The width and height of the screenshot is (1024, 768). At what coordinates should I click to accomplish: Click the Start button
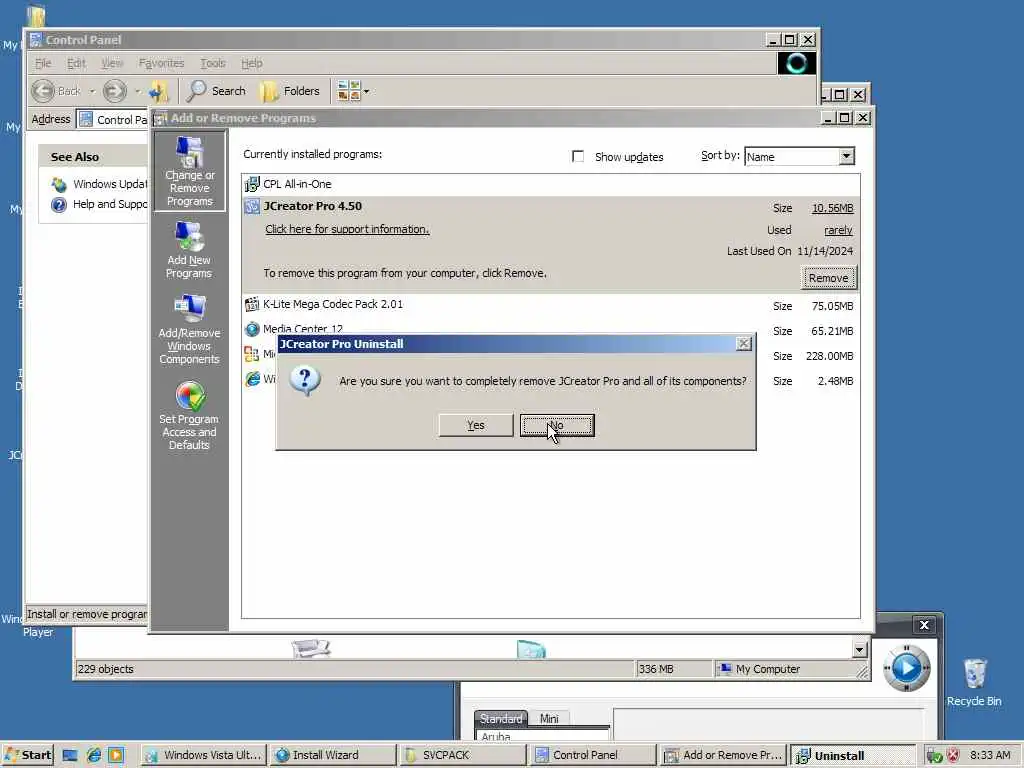[x=28, y=755]
